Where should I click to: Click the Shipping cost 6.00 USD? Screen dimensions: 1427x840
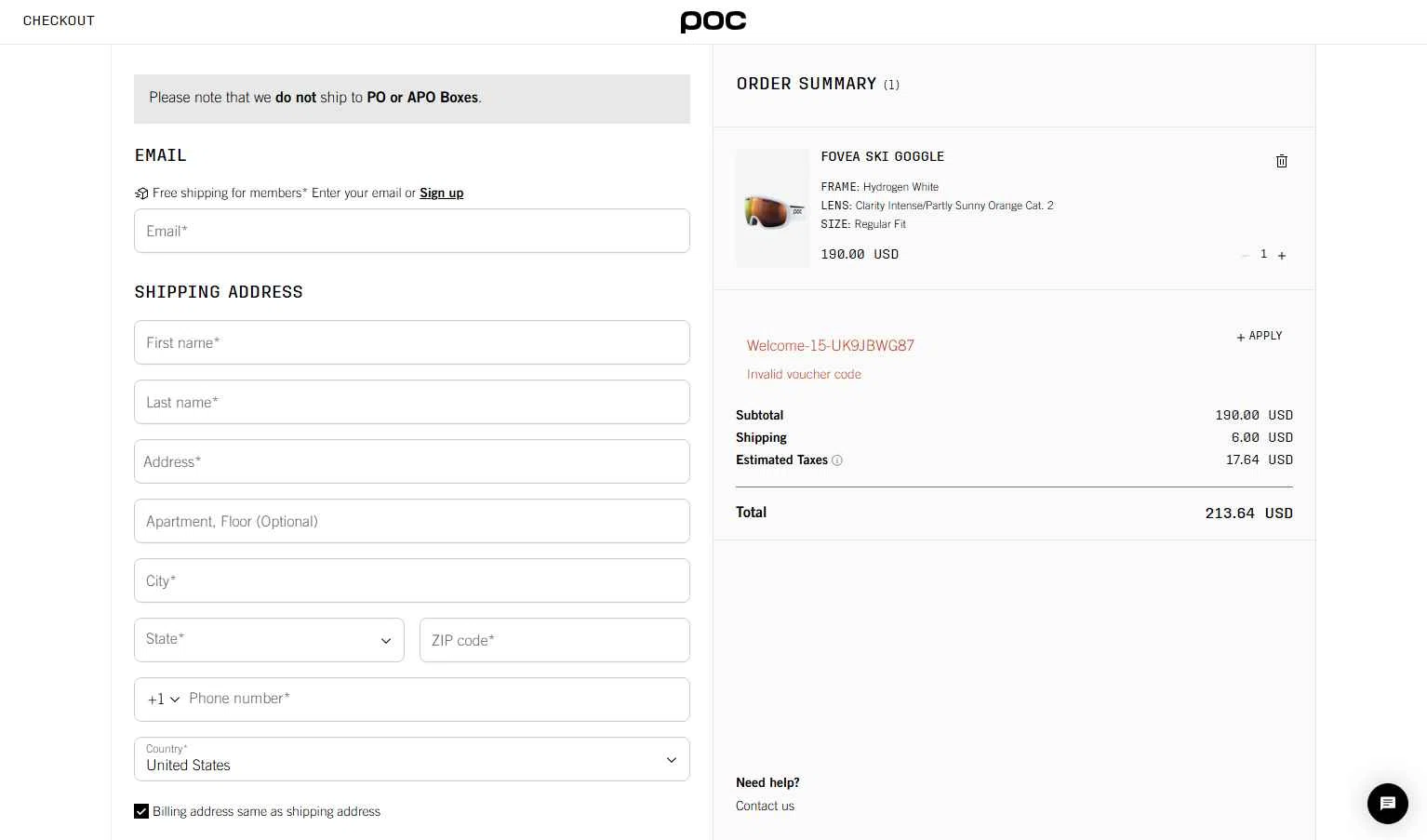click(1261, 437)
